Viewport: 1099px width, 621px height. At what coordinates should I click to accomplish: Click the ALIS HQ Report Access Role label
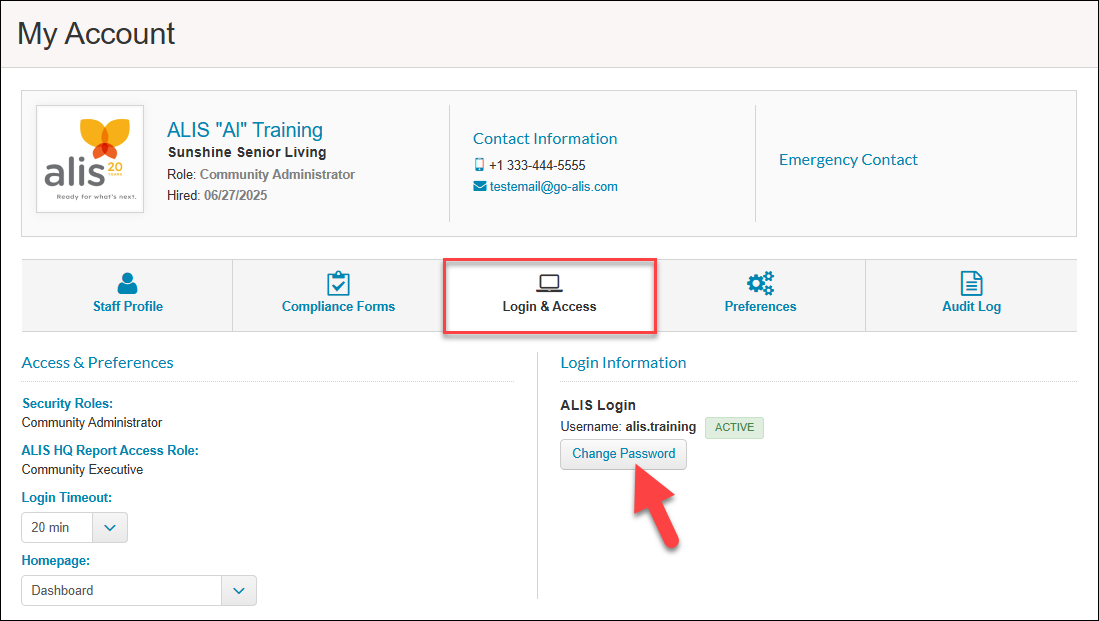[x=110, y=451]
